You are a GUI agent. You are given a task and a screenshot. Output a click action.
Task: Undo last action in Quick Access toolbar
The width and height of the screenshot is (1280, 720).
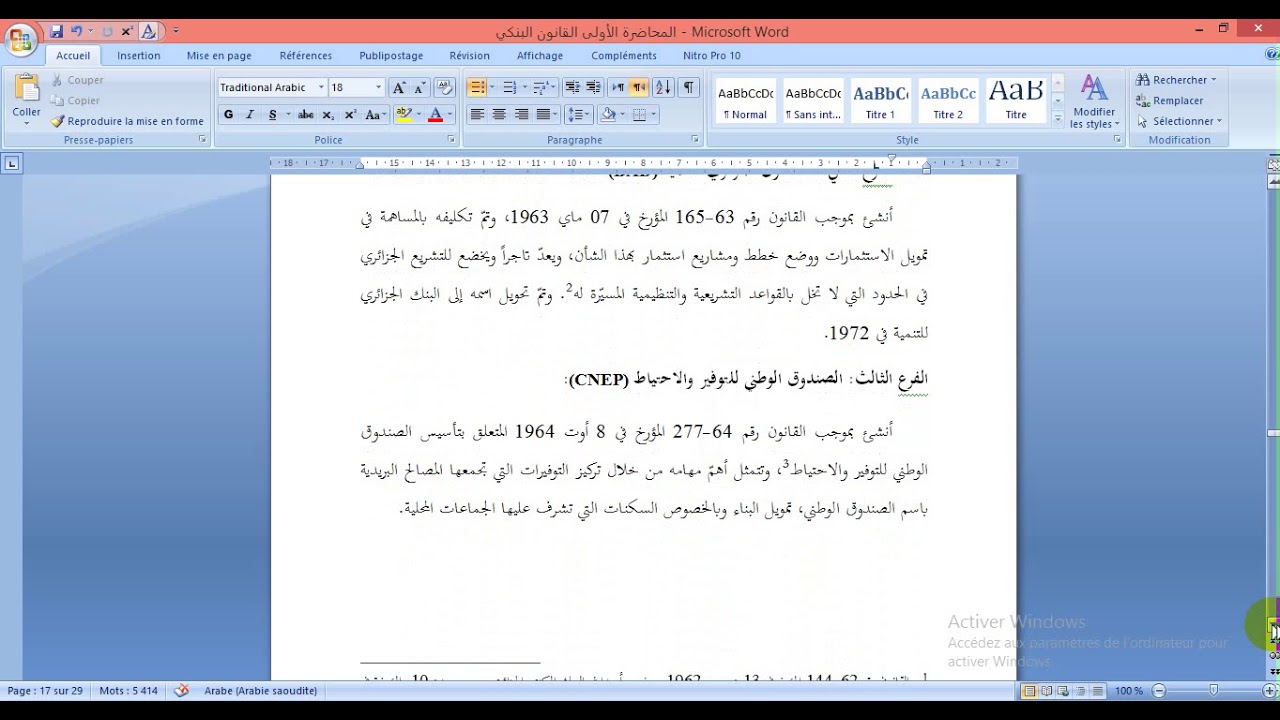pyautogui.click(x=76, y=32)
